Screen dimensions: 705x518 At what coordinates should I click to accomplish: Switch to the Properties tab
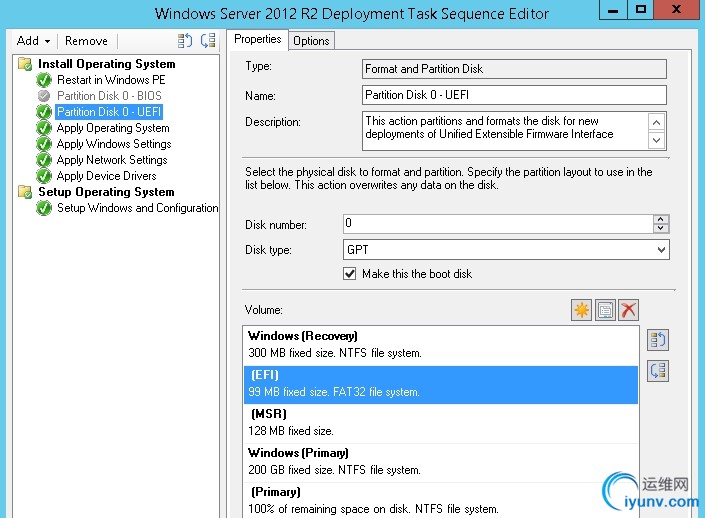[x=258, y=40]
